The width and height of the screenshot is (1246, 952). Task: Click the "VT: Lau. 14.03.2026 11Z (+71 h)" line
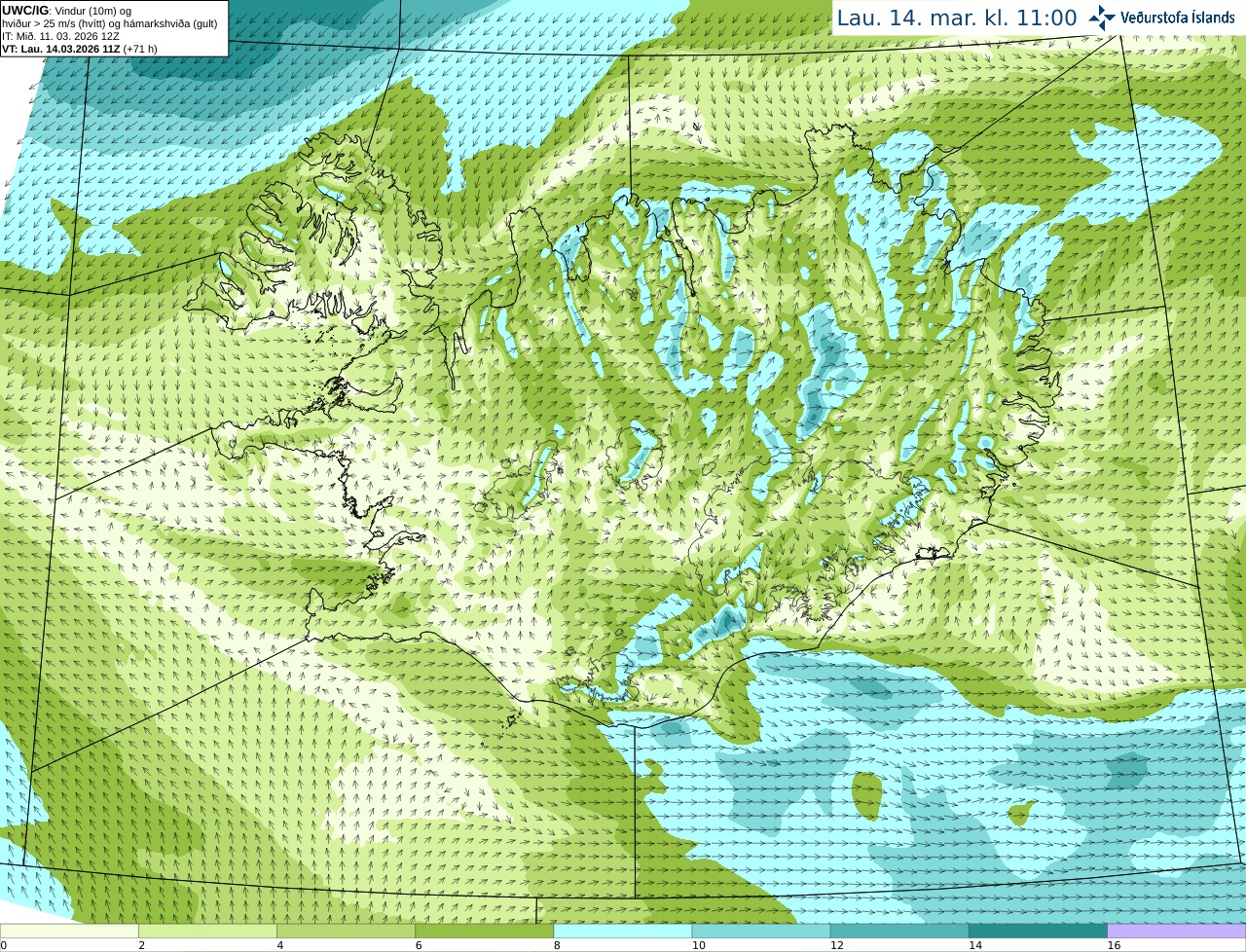80,49
